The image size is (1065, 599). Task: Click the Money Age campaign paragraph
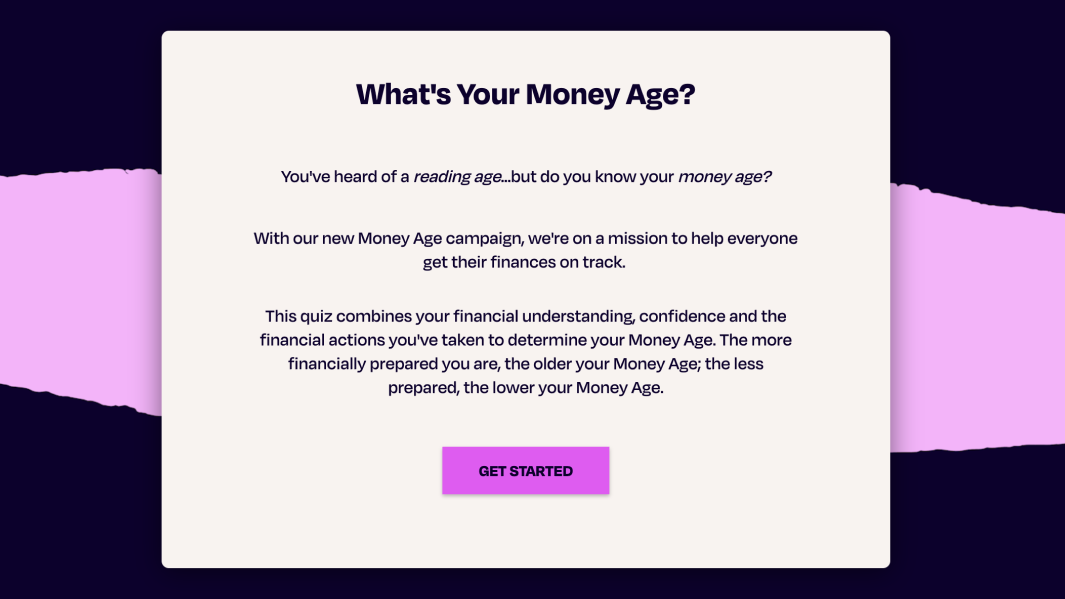(525, 249)
